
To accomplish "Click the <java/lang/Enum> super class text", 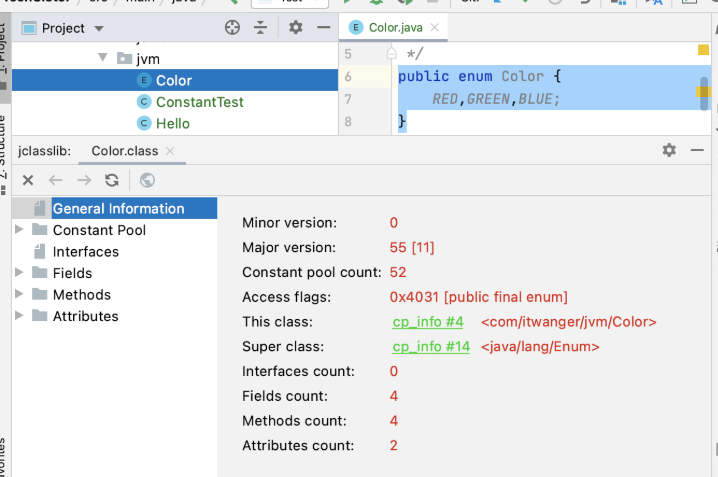I will click(540, 347).
